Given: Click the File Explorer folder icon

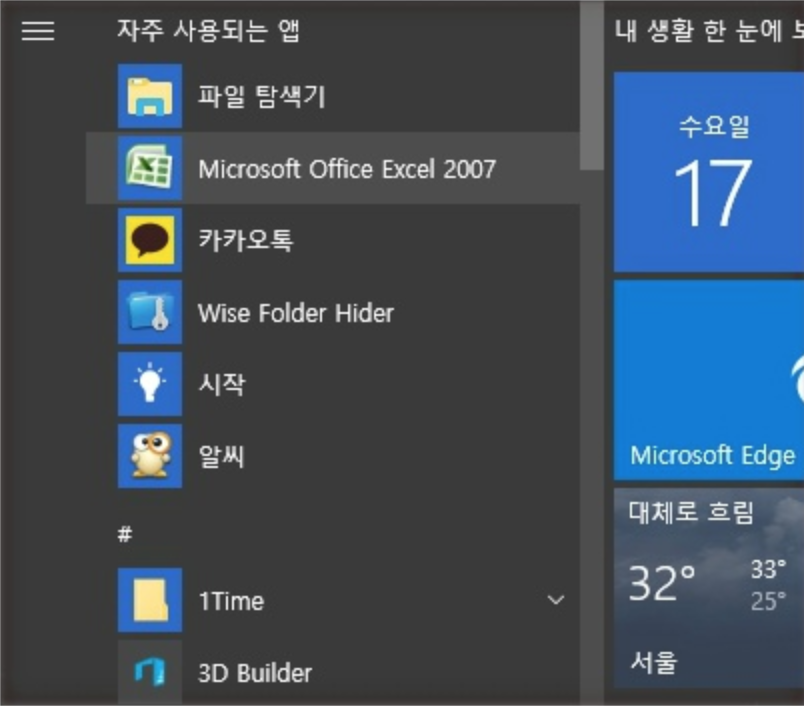Looking at the screenshot, I should (x=150, y=96).
